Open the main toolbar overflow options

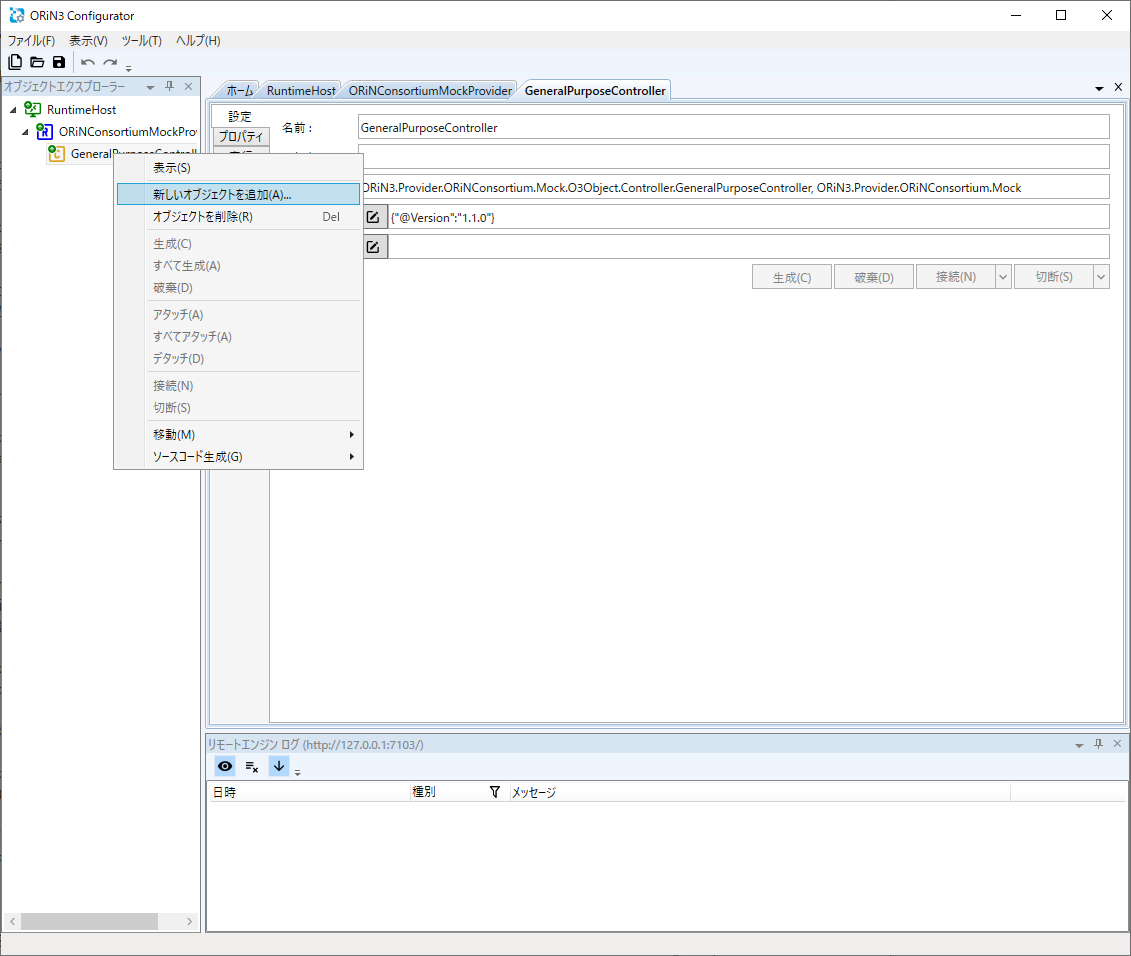tap(129, 68)
